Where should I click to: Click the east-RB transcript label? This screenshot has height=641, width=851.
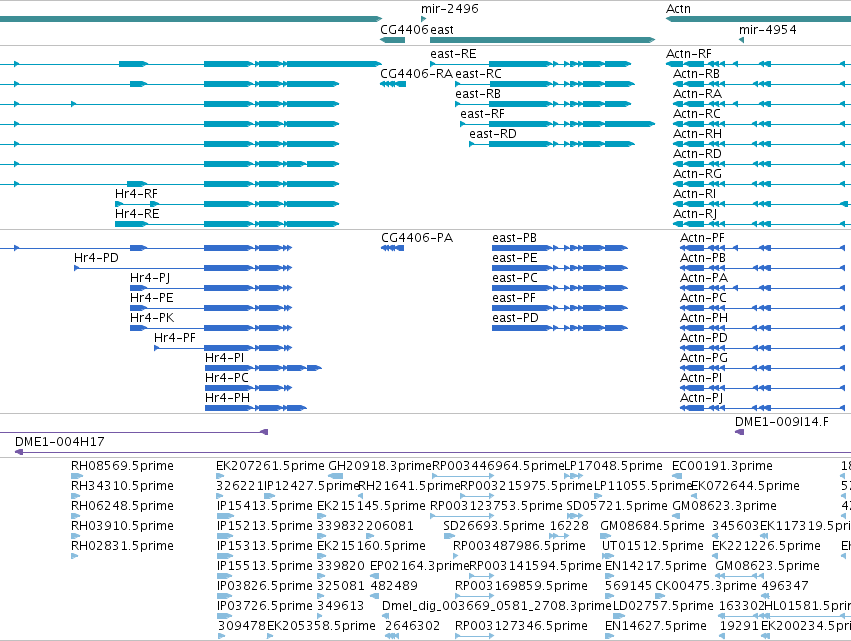pyautogui.click(x=478, y=94)
